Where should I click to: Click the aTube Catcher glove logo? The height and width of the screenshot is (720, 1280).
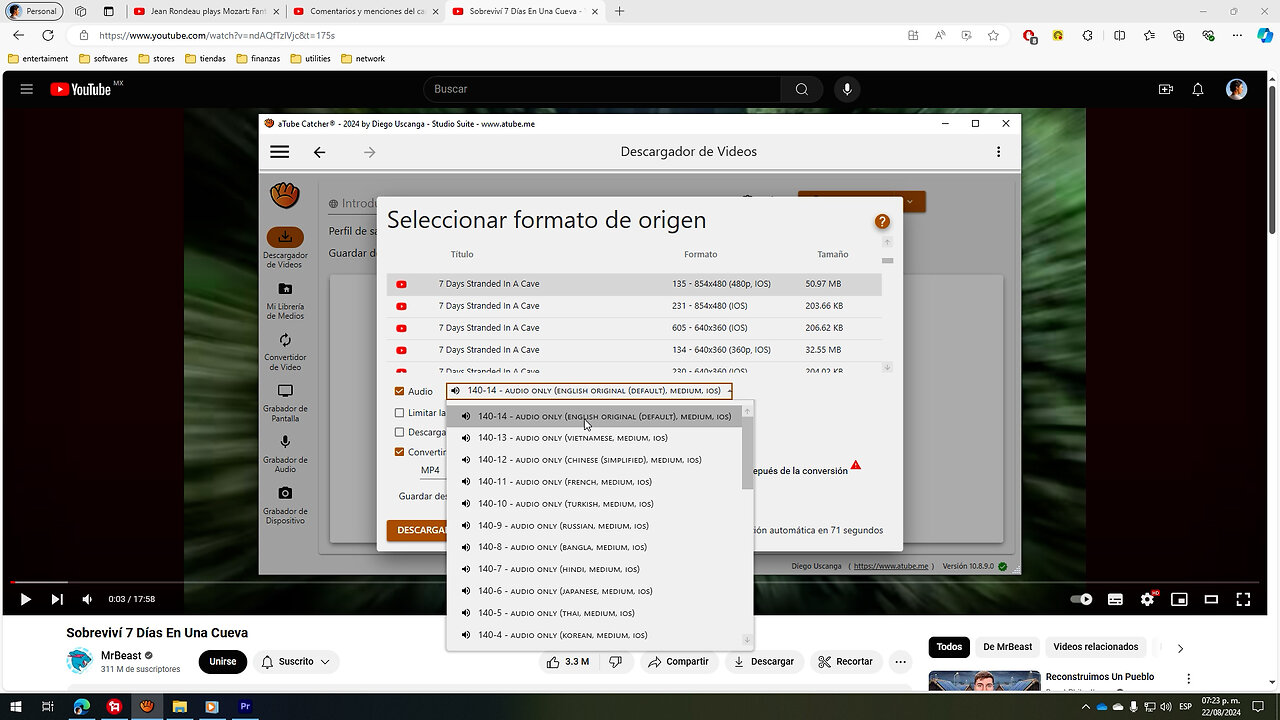tap(285, 194)
